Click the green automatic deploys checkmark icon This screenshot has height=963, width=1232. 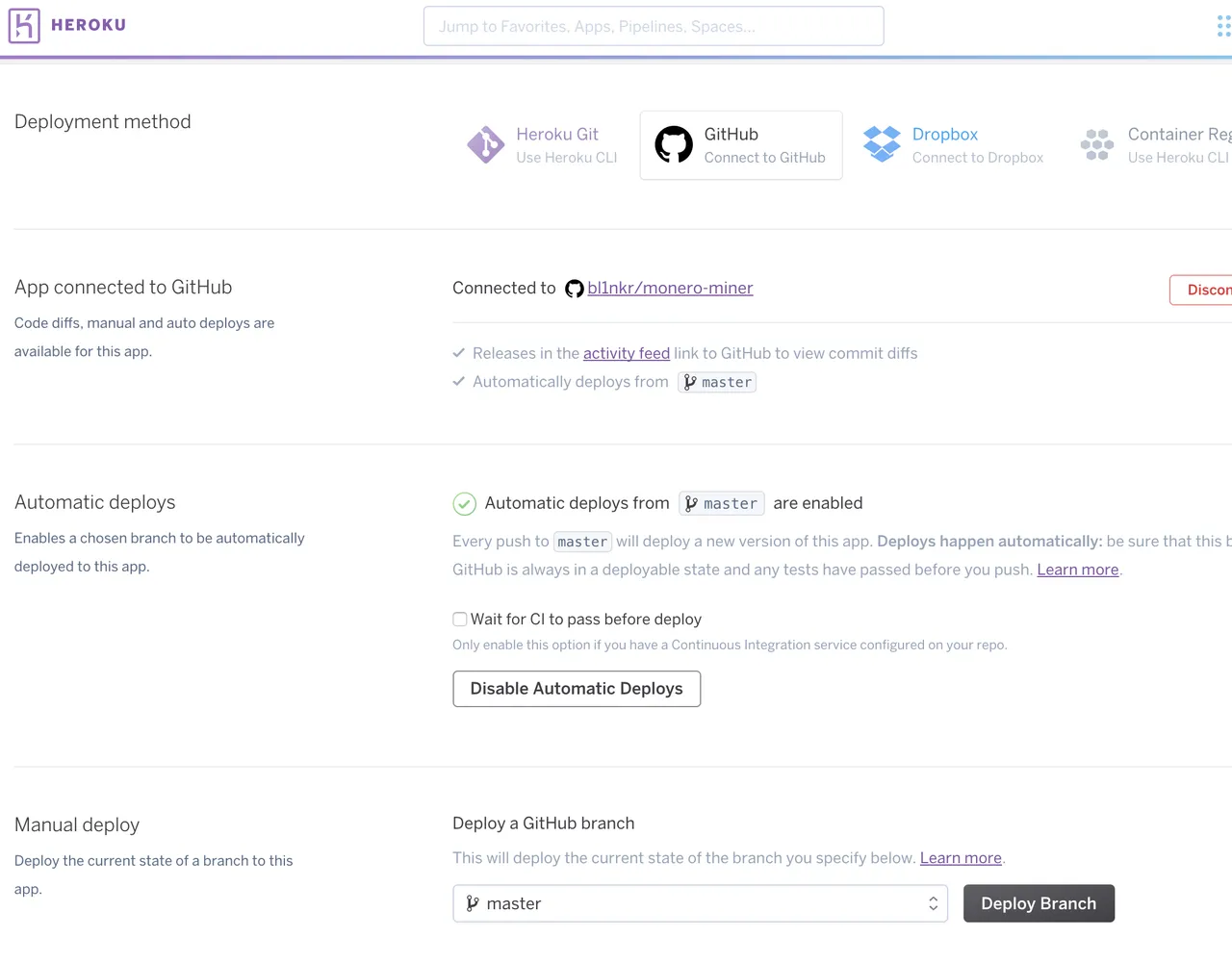(464, 503)
